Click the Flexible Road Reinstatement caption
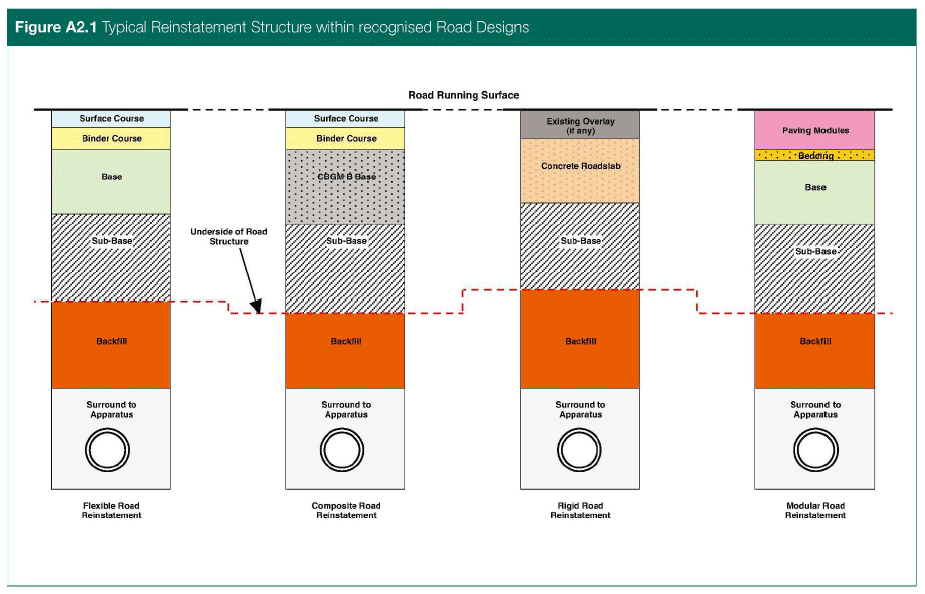 [111, 510]
